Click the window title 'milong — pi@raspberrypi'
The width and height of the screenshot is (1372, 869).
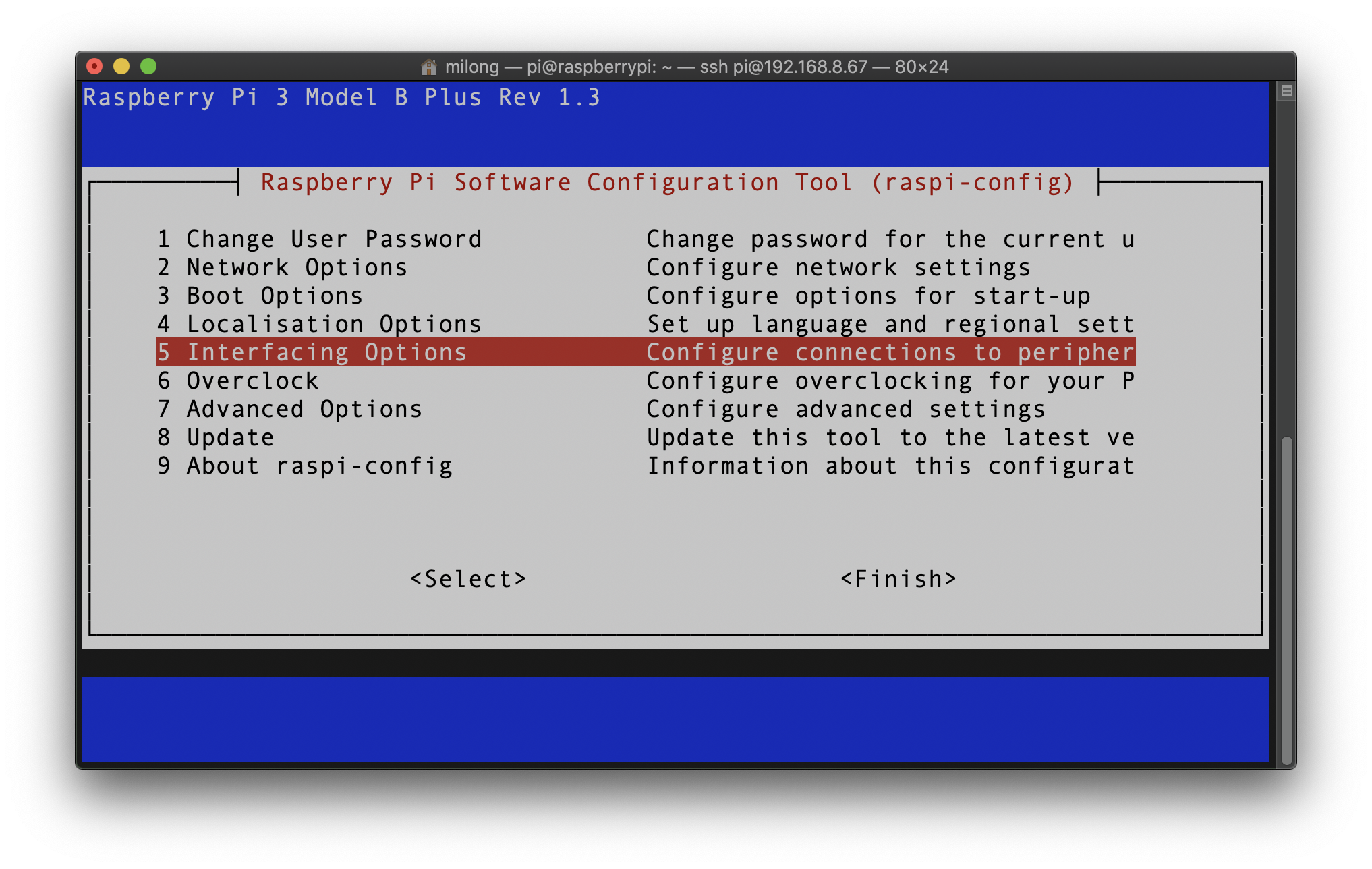pos(550,67)
